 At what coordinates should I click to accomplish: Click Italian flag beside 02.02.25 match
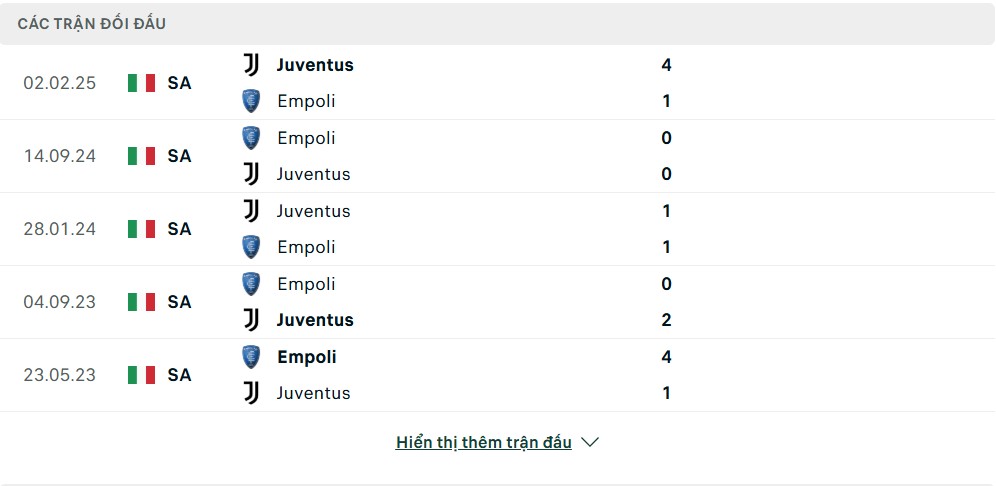click(x=142, y=83)
